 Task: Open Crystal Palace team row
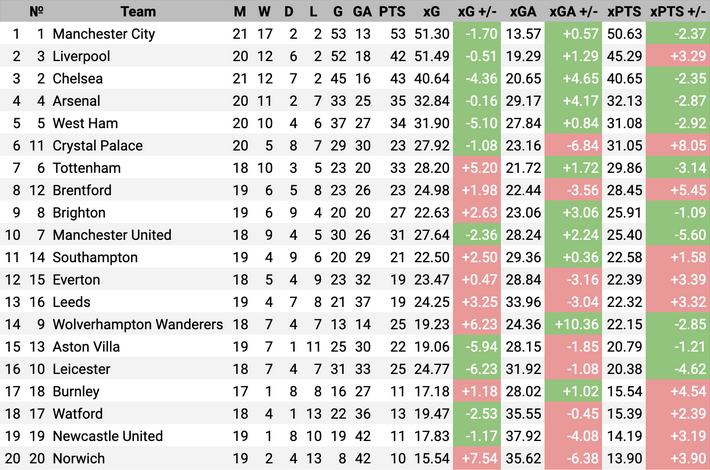(x=97, y=145)
